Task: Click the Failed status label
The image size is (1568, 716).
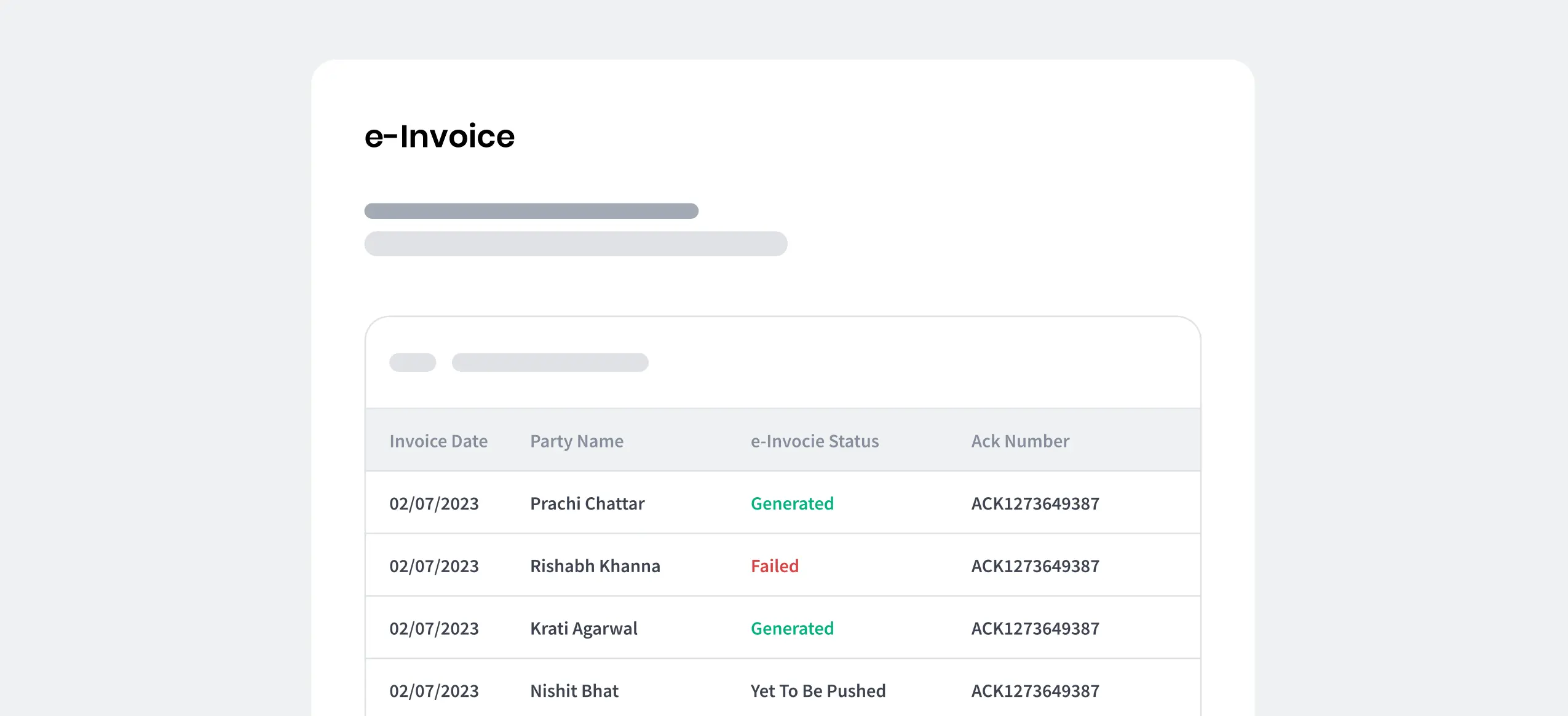Action: click(774, 566)
